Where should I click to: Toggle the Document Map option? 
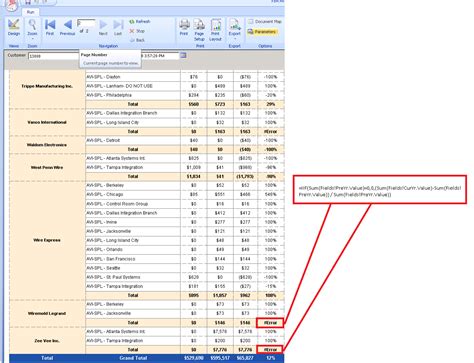click(x=265, y=21)
